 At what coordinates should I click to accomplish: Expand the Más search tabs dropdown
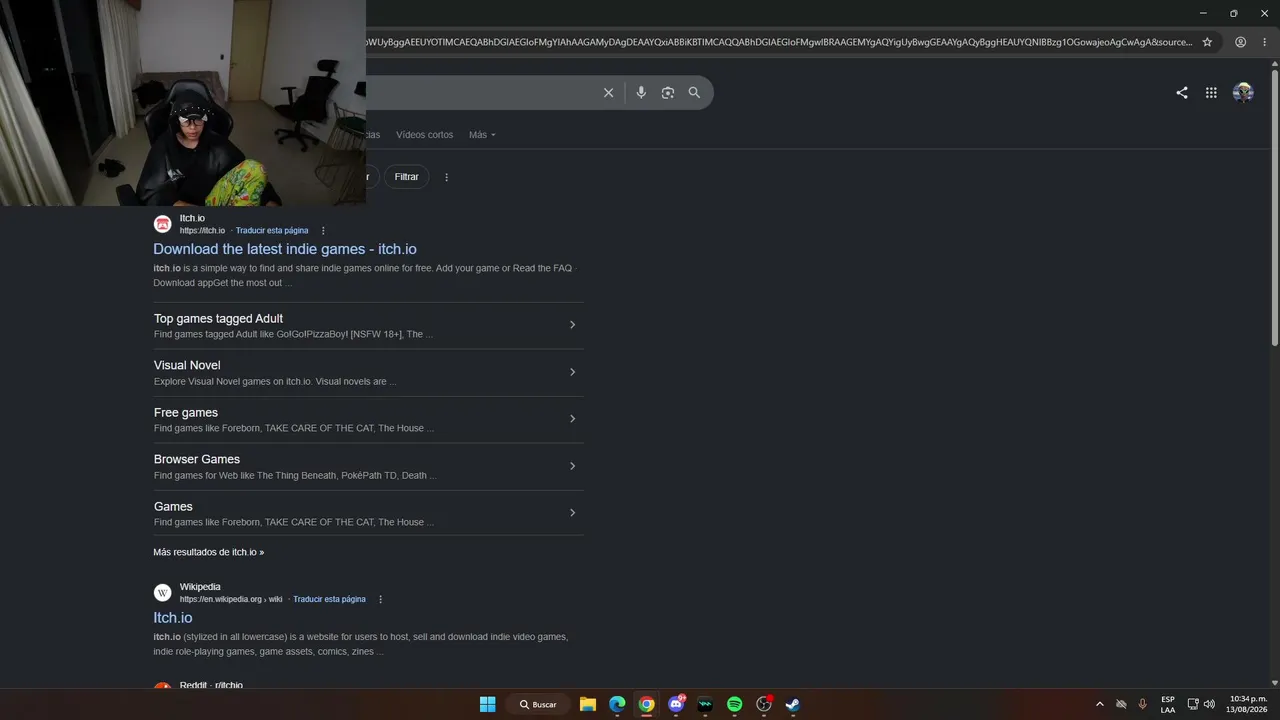tap(482, 135)
